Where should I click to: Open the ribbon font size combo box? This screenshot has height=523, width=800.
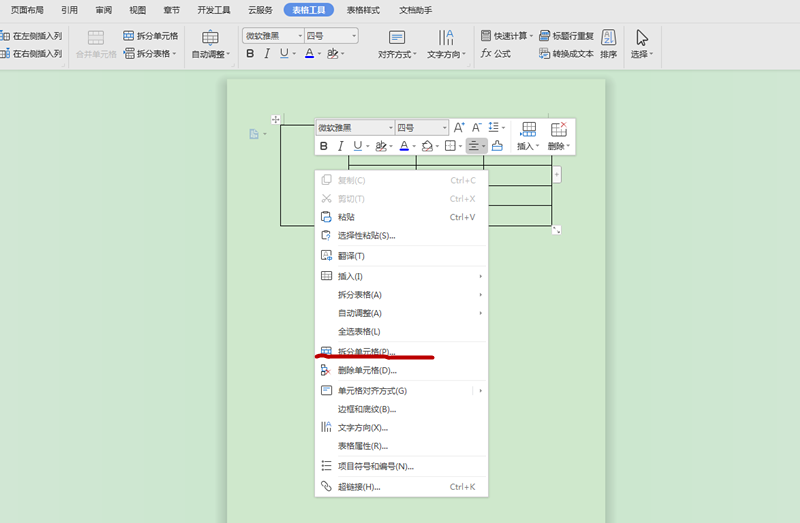331,36
